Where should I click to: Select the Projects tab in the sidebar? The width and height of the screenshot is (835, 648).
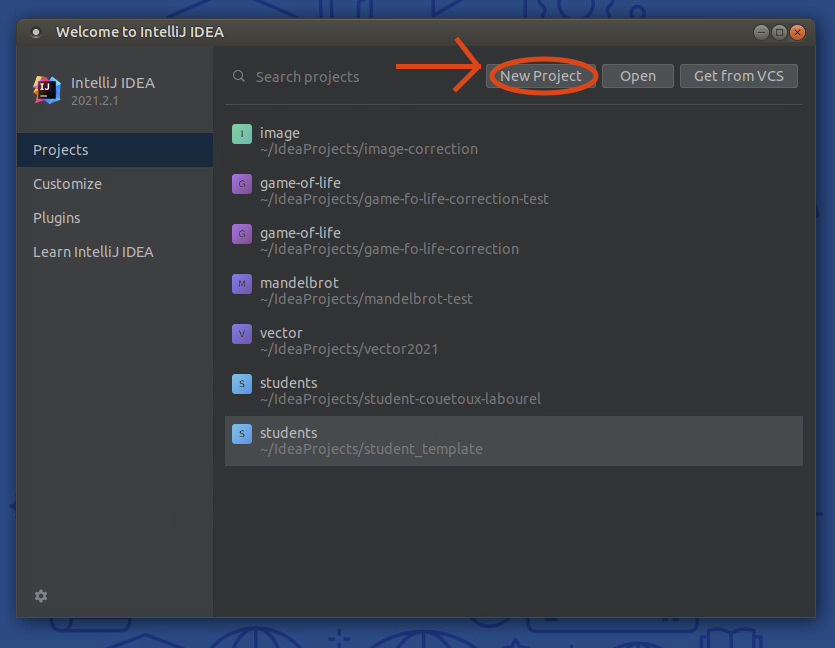pos(115,150)
